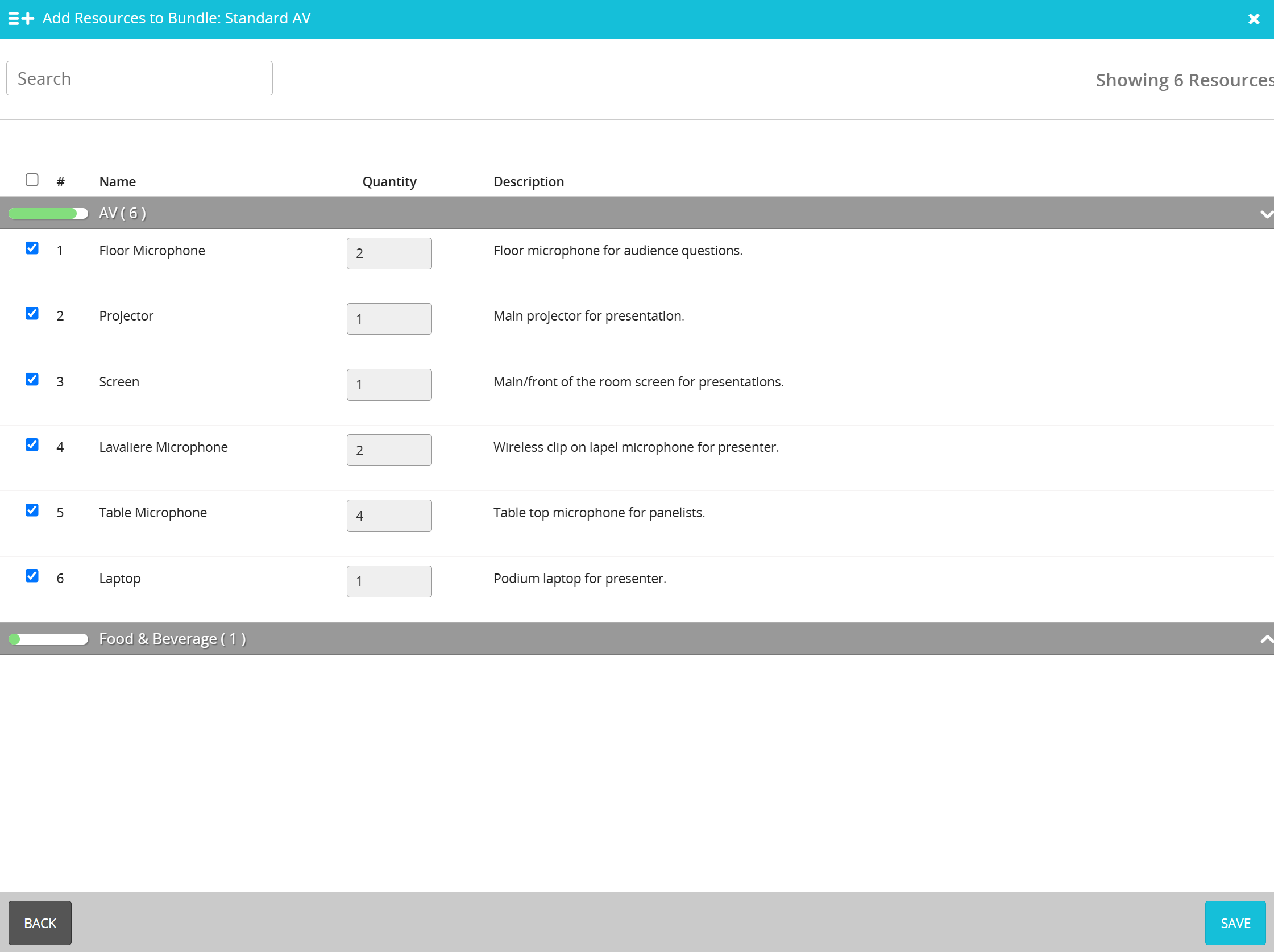Click Floor Microphone quantity field
Screen dimensions: 1274x952
389,253
